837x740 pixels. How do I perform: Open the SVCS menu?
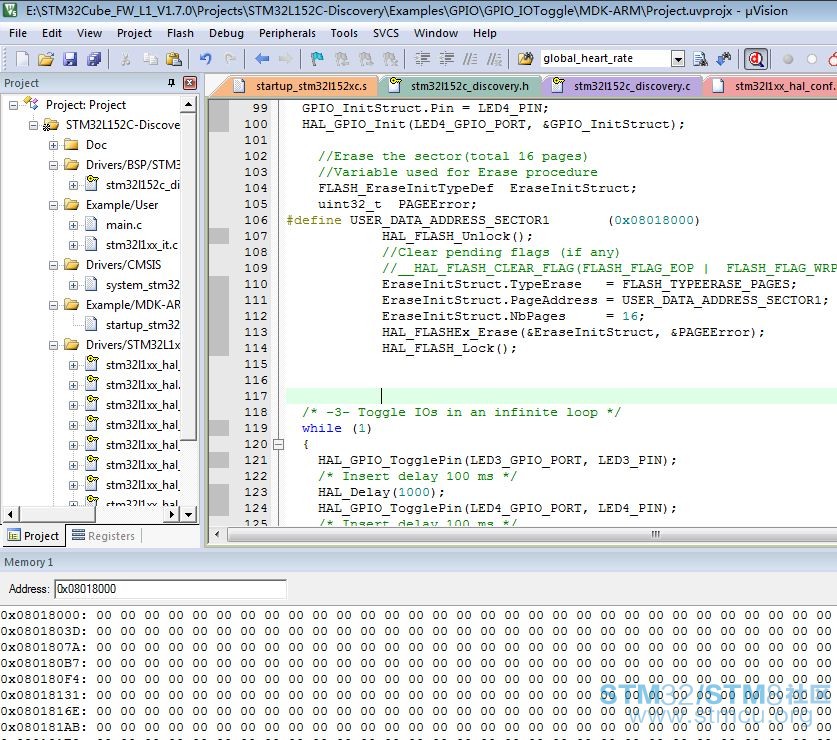pyautogui.click(x=385, y=33)
